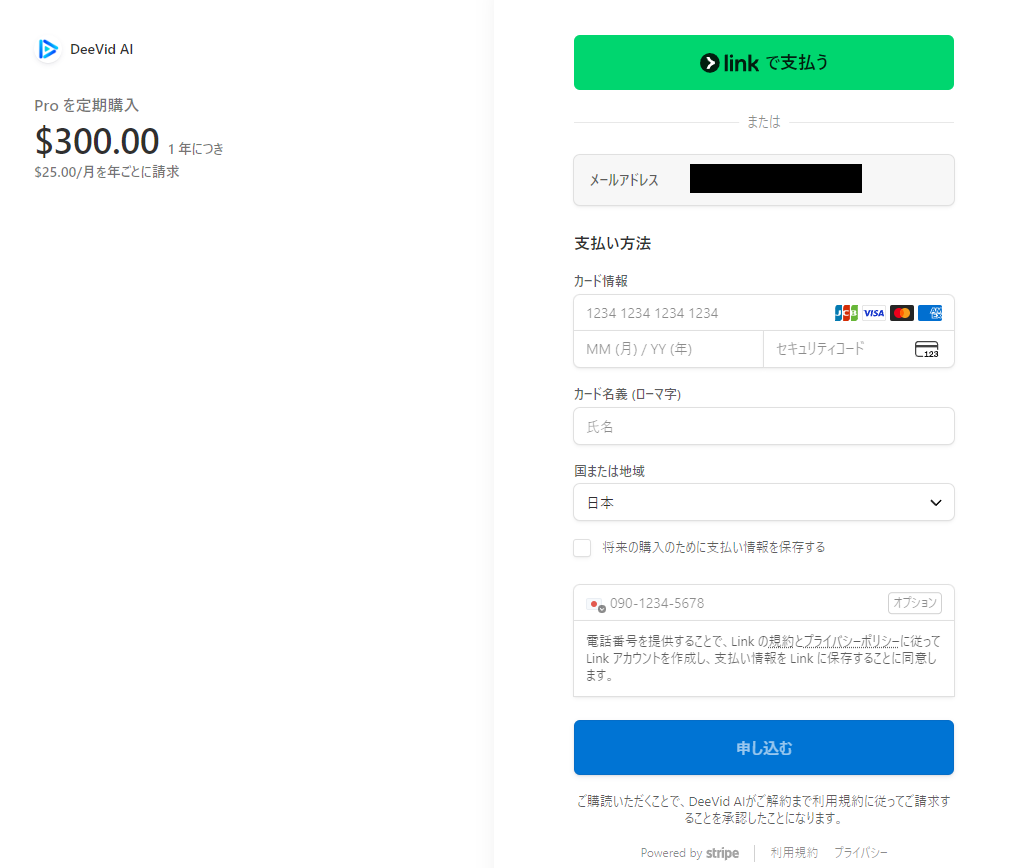Click the Mastercard brand icon
The width and height of the screenshot is (1022, 868).
pos(902,313)
